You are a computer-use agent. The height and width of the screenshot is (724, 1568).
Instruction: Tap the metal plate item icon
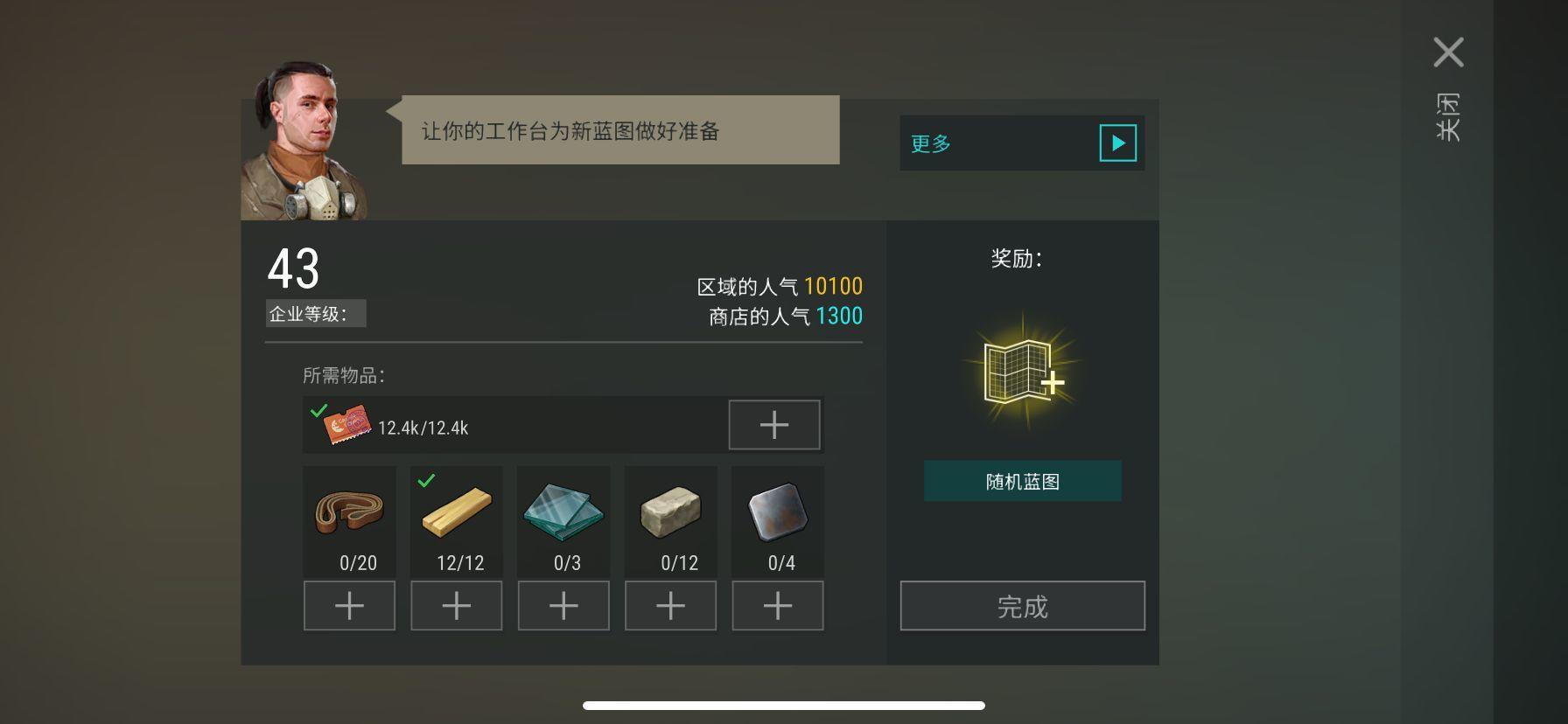777,512
